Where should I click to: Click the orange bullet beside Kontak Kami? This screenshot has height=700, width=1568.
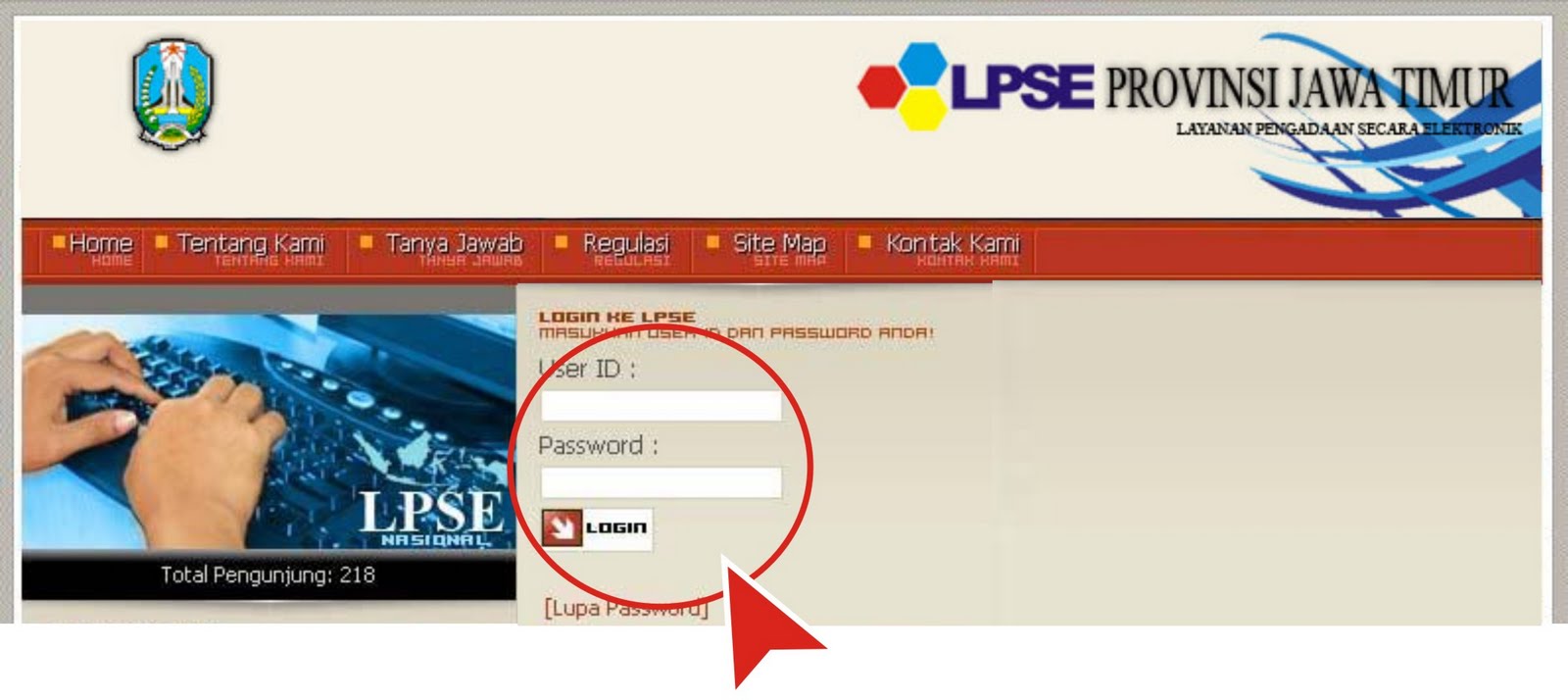(864, 240)
